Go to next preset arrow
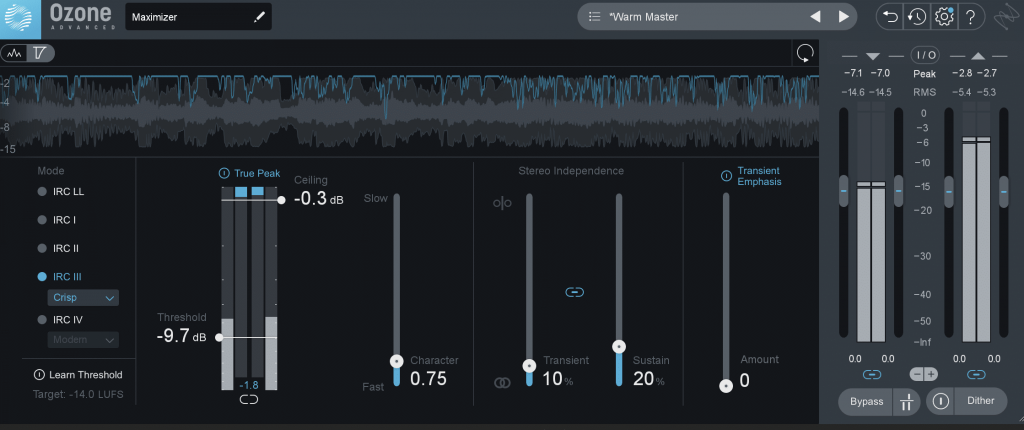 click(843, 17)
